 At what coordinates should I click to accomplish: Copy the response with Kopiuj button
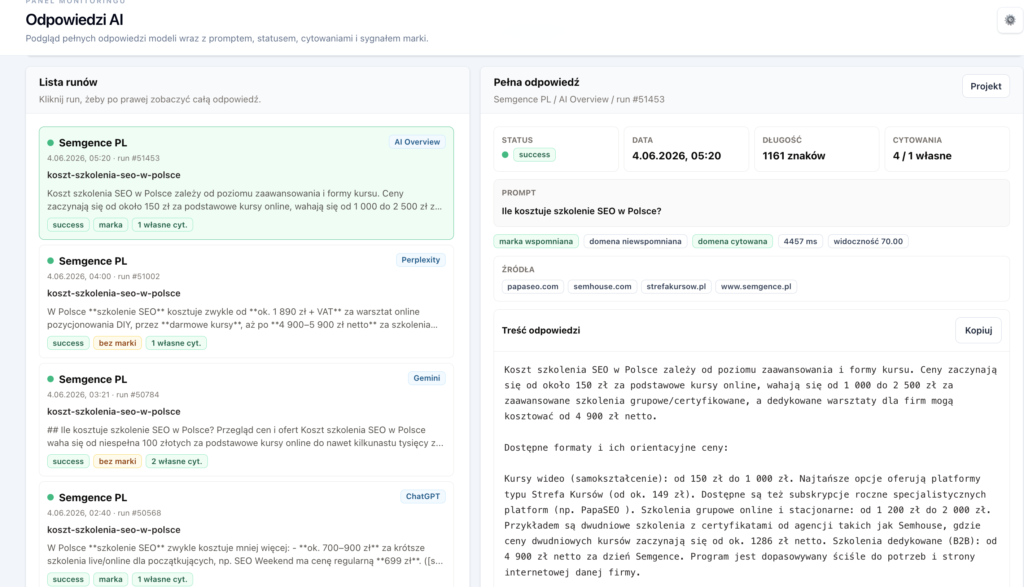click(978, 330)
